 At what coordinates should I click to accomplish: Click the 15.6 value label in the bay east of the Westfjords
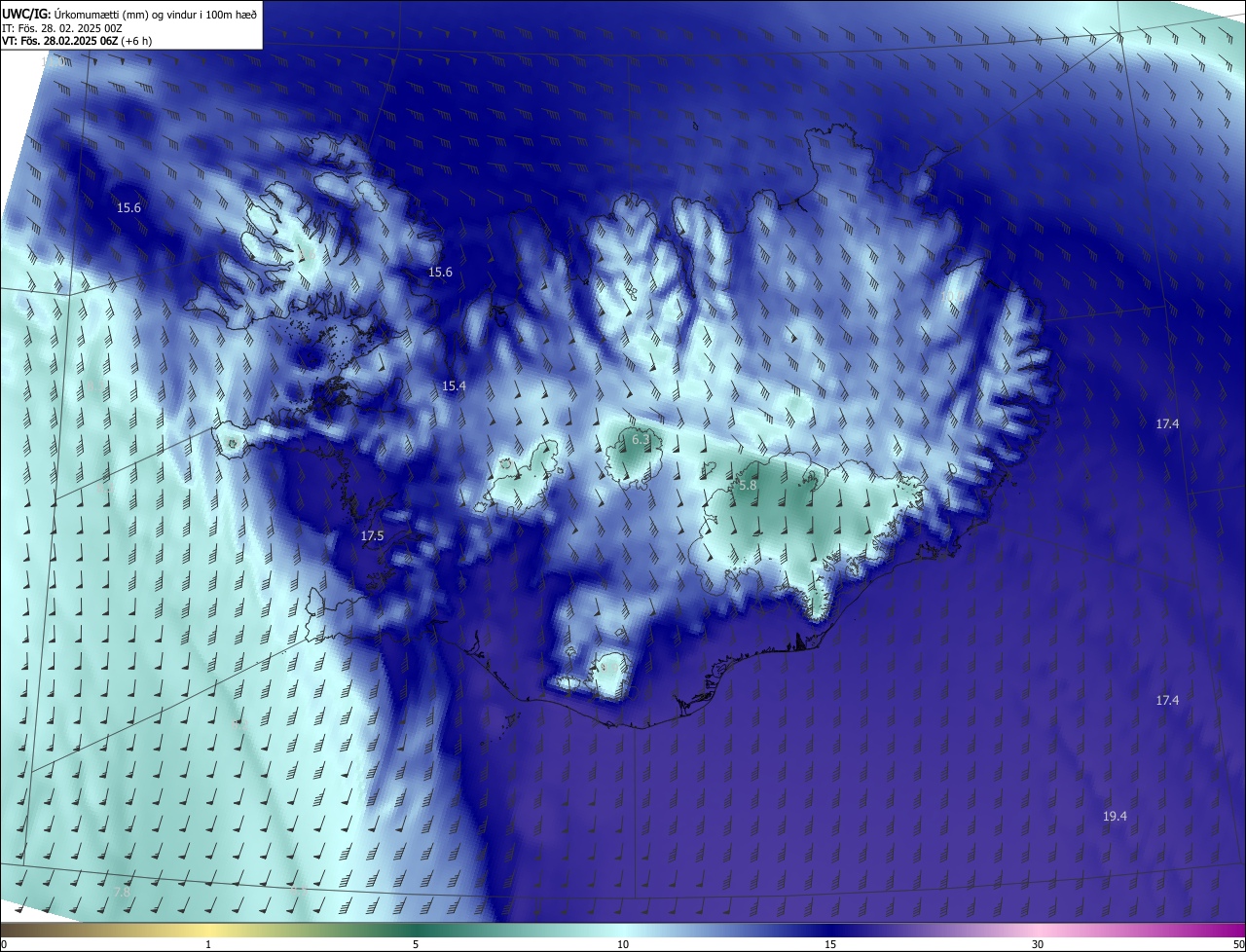coord(440,273)
